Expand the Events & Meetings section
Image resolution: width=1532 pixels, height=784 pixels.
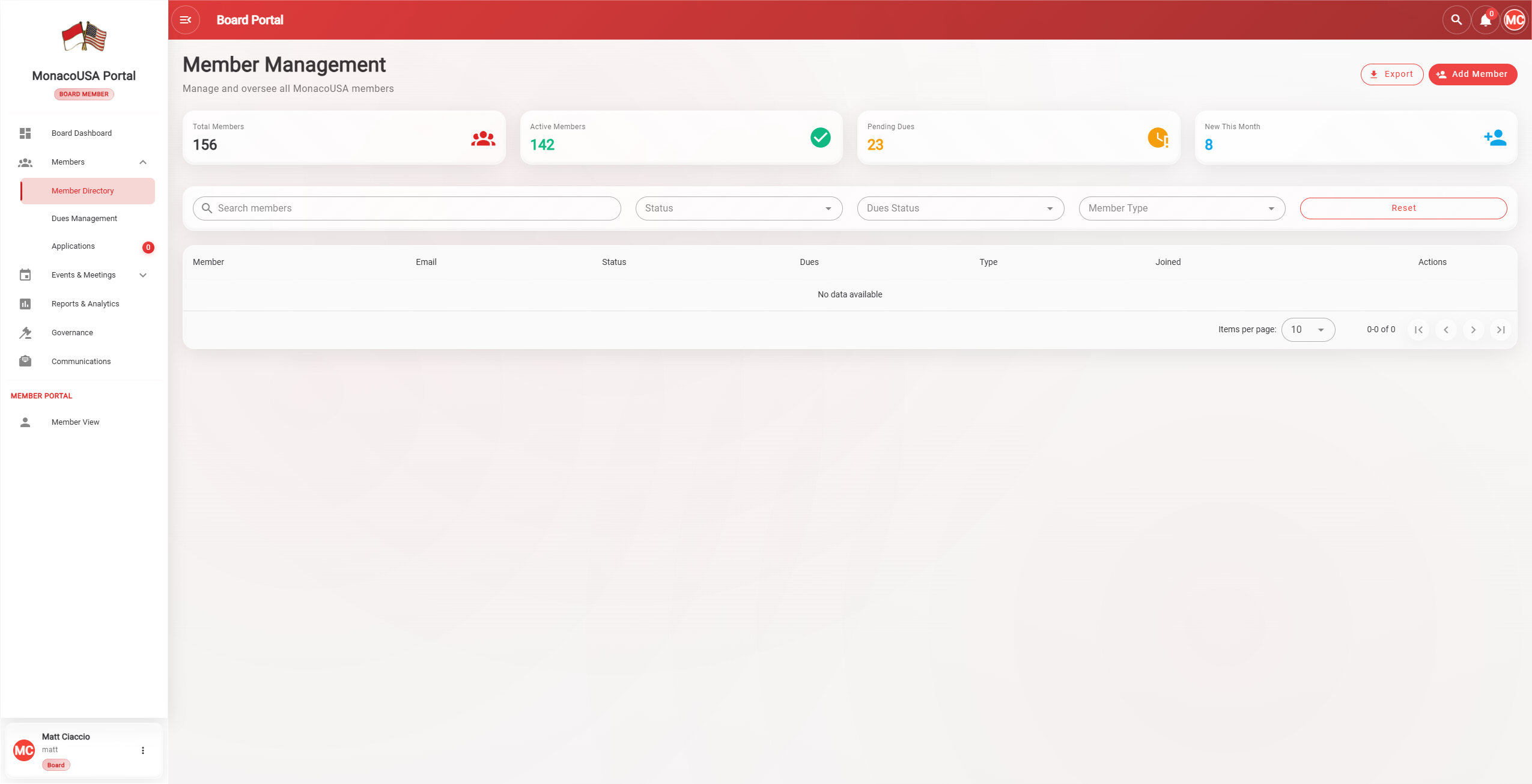click(x=143, y=275)
